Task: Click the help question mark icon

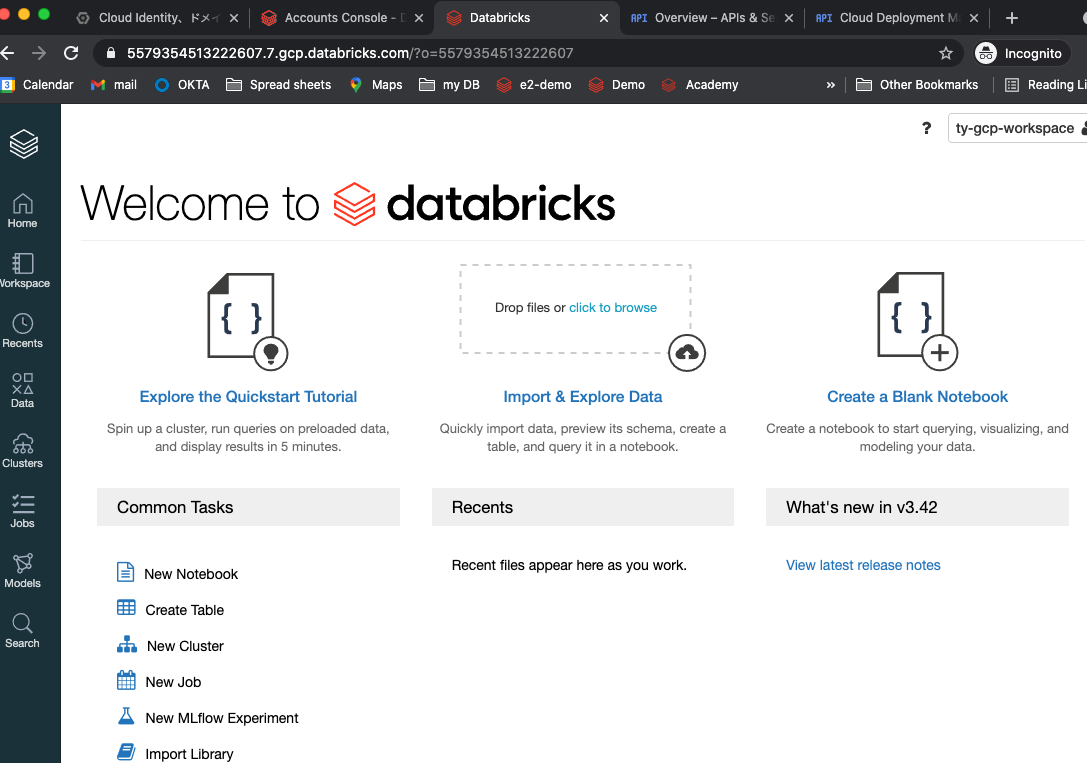Action: tap(926, 128)
